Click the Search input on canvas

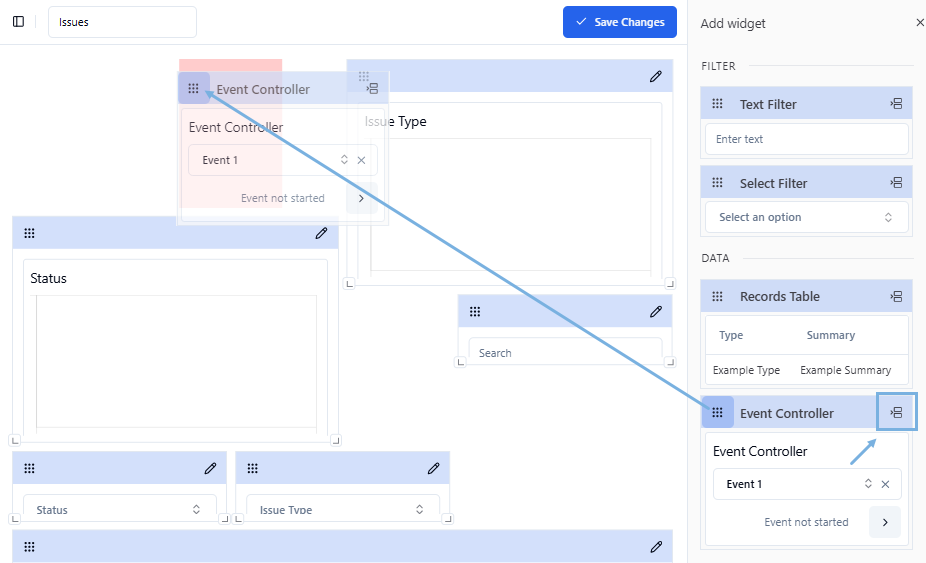565,353
